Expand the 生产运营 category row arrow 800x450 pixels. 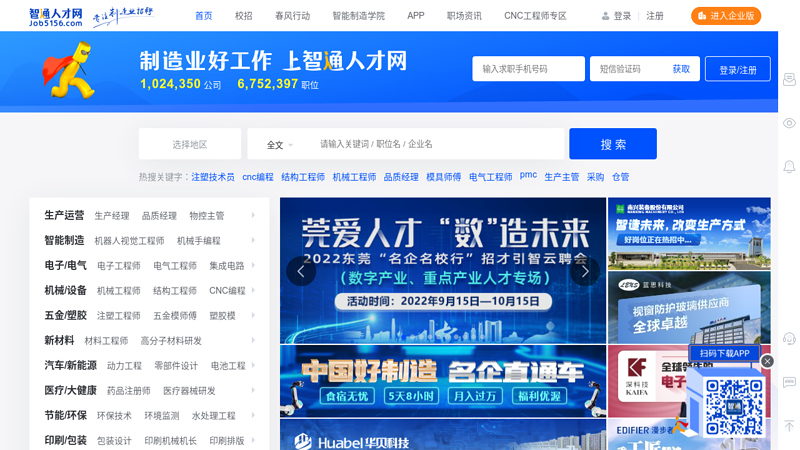click(x=253, y=215)
